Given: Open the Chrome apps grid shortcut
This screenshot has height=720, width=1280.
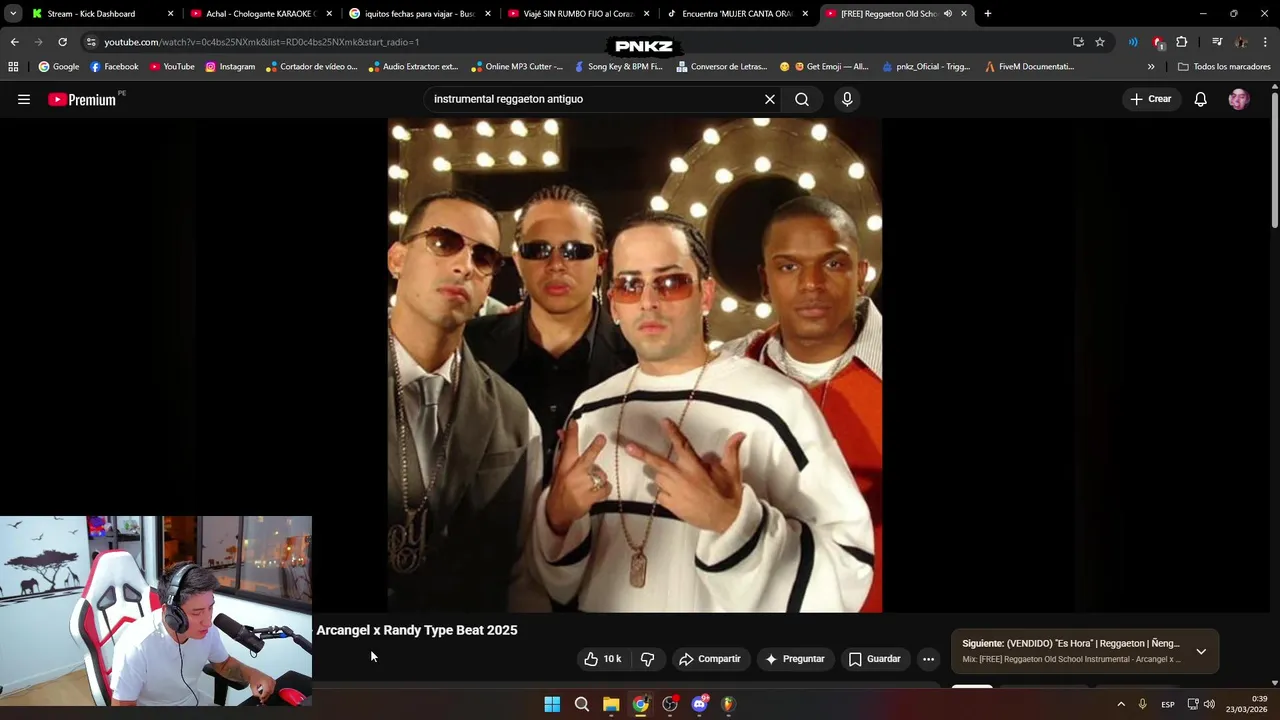Looking at the screenshot, I should coord(13,67).
